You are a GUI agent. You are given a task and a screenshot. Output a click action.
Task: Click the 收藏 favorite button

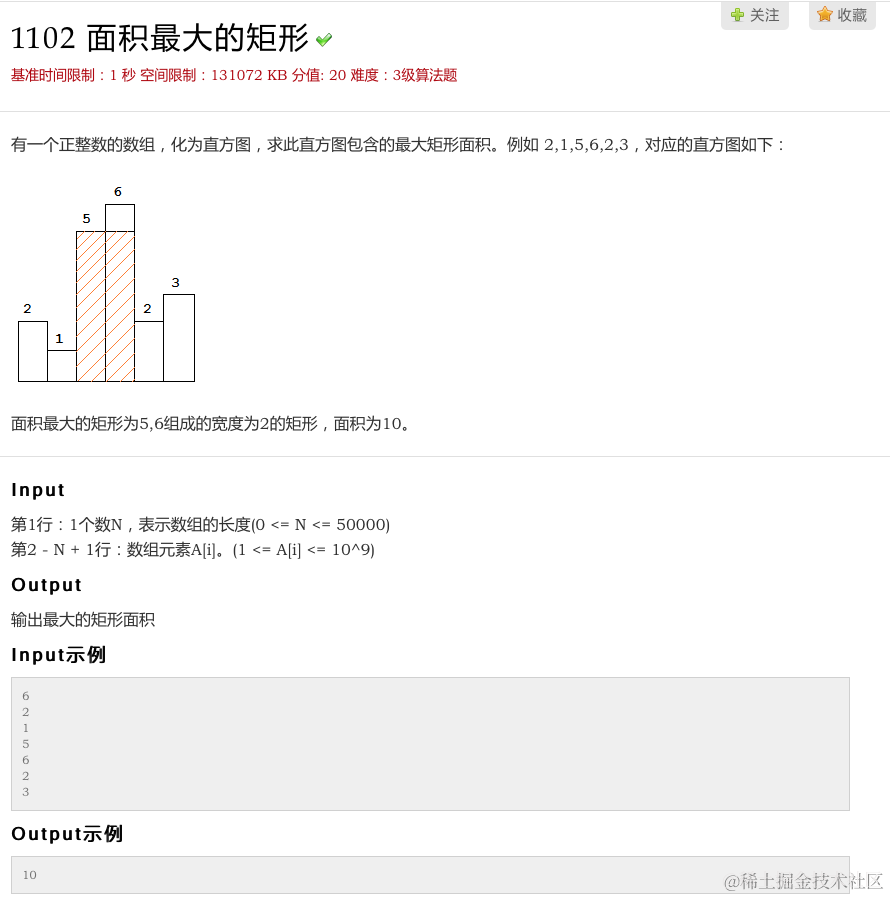tap(842, 15)
